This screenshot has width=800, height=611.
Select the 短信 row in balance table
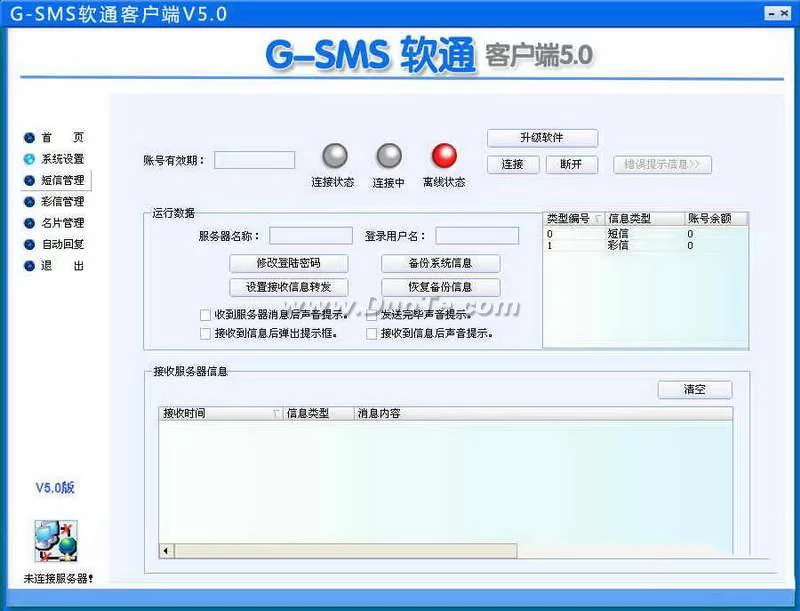click(645, 234)
